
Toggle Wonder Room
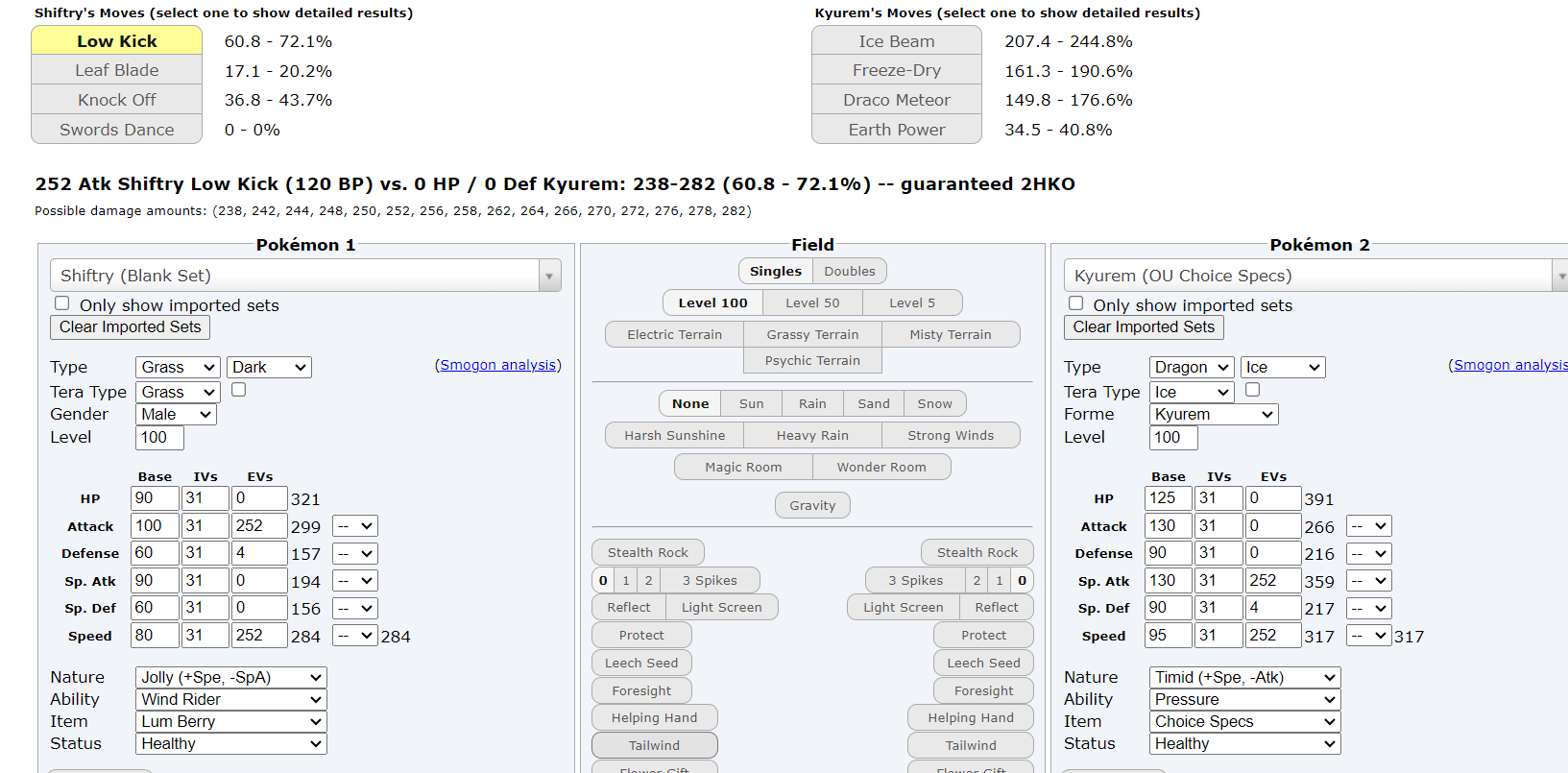point(881,467)
